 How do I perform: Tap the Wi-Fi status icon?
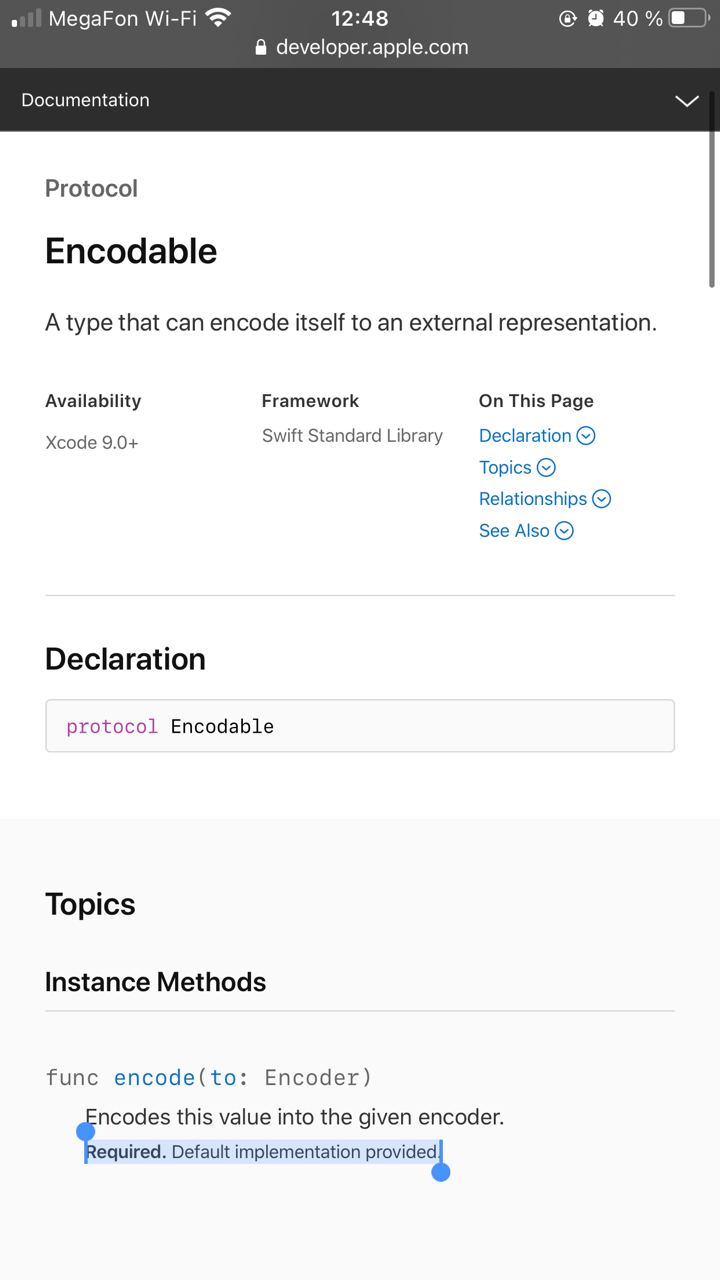click(217, 17)
